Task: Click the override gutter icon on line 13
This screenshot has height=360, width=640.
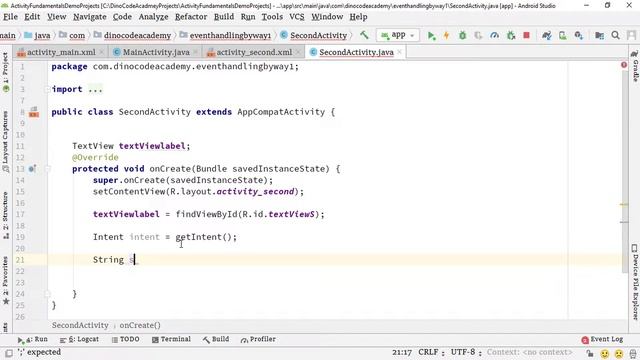Action: (x=32, y=169)
